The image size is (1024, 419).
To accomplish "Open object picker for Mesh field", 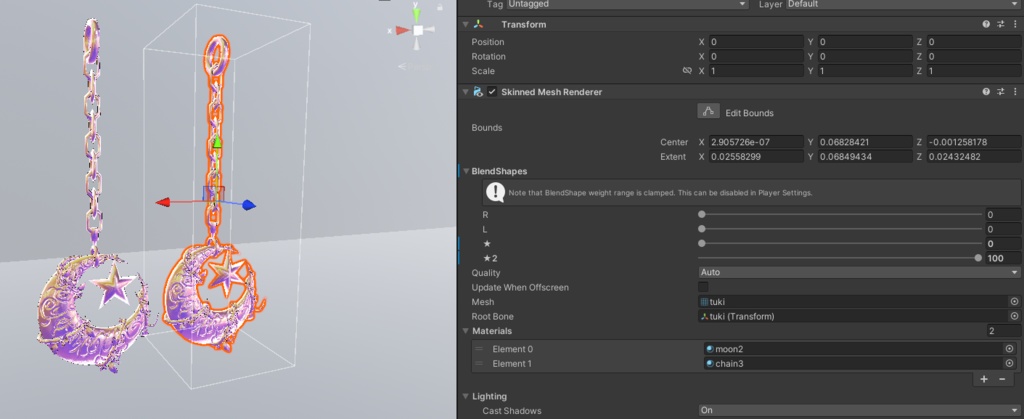I will [x=1014, y=302].
